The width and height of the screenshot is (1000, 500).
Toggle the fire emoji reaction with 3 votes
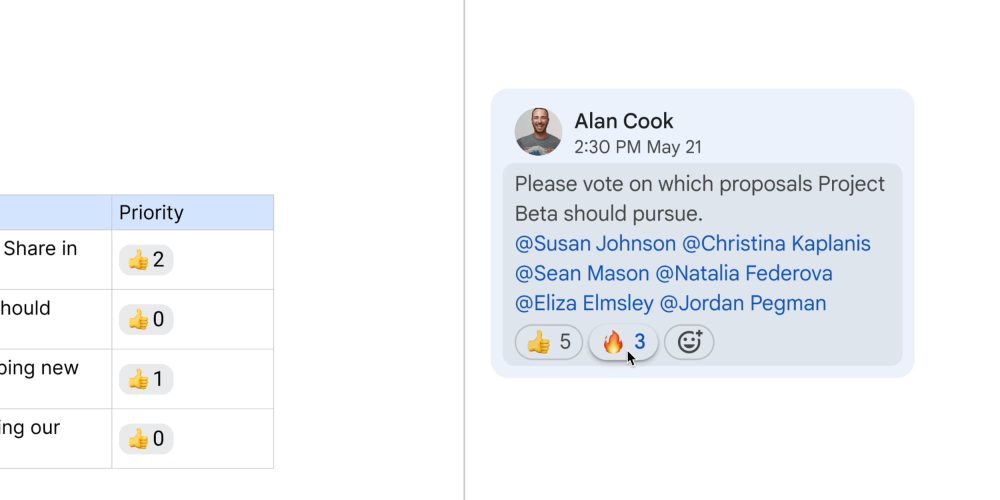pyautogui.click(x=623, y=343)
